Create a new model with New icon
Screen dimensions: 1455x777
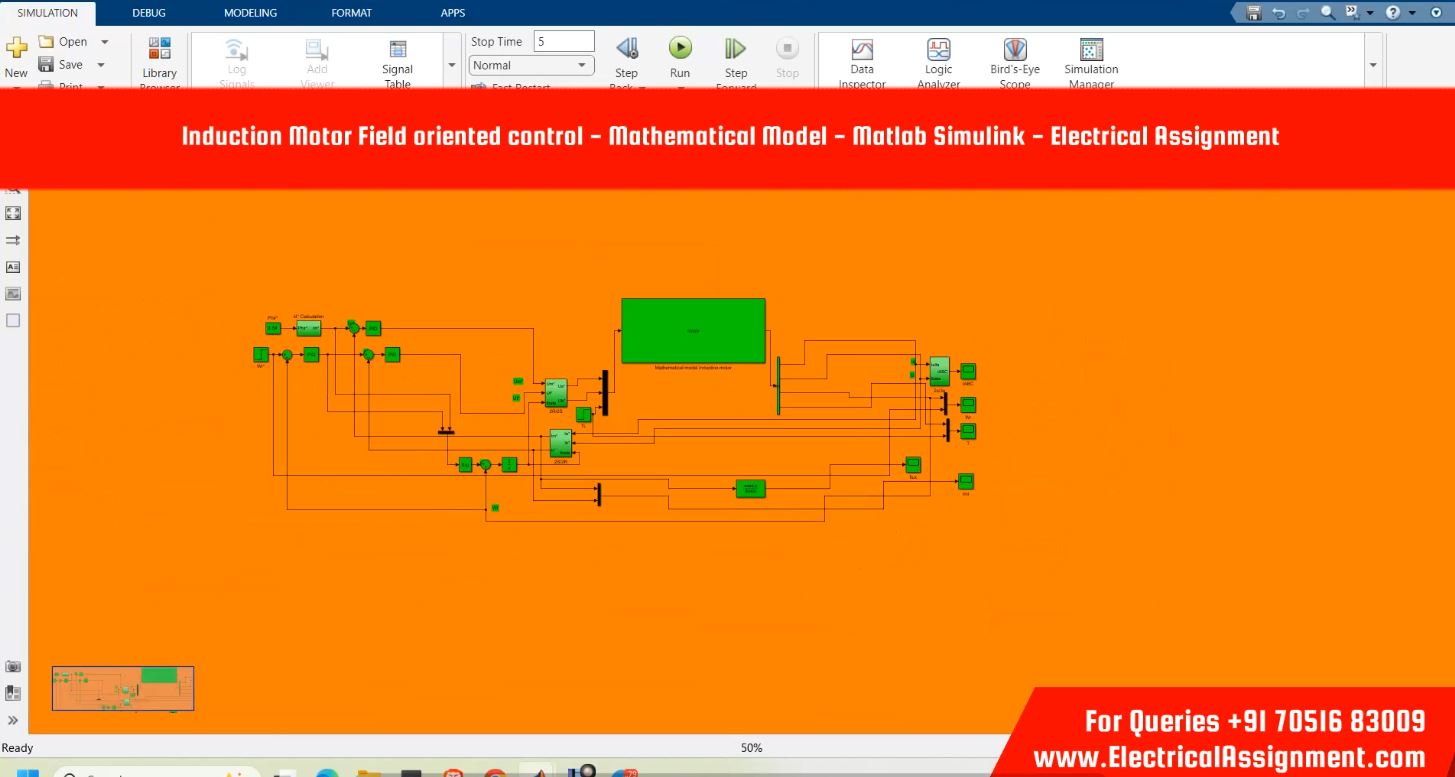pos(16,58)
